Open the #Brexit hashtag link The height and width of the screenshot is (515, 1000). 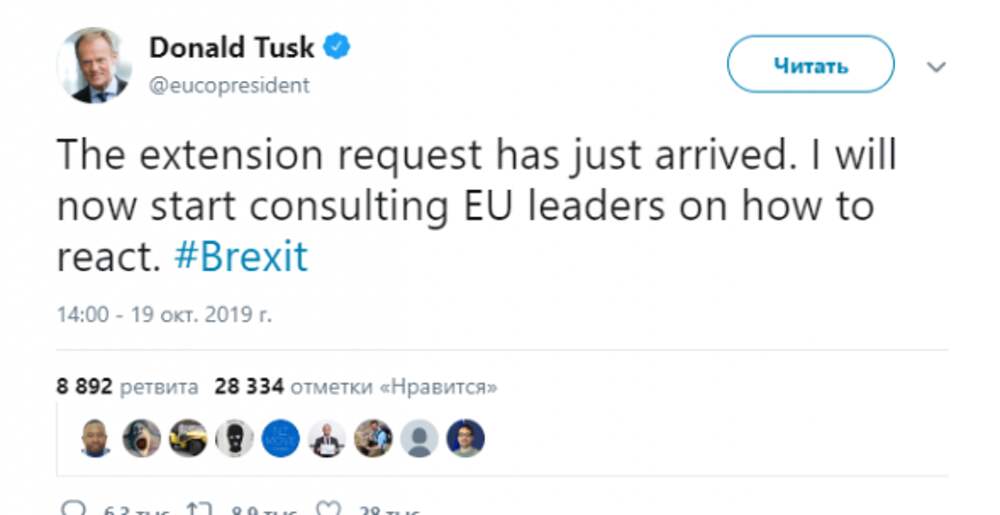click(241, 257)
